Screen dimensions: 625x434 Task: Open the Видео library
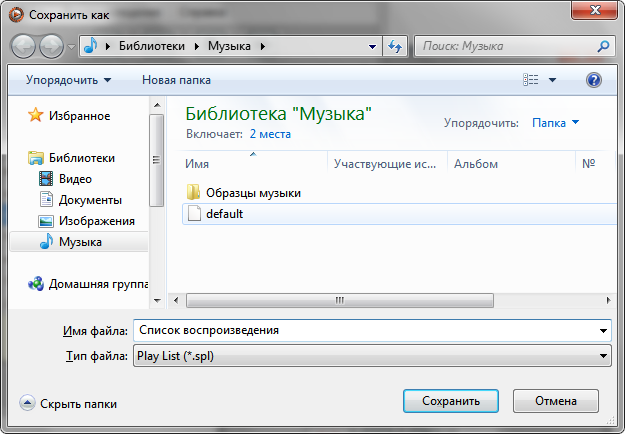[75, 179]
